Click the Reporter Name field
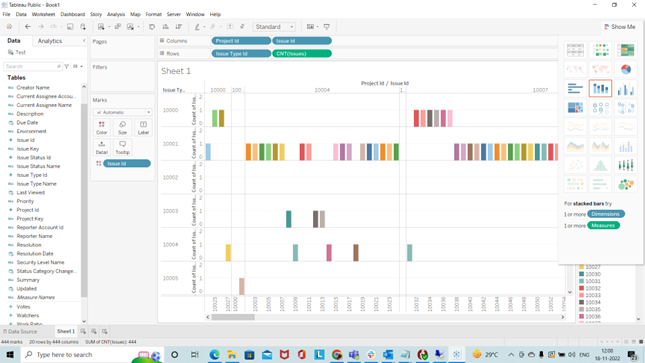The image size is (645, 363). 35,236
